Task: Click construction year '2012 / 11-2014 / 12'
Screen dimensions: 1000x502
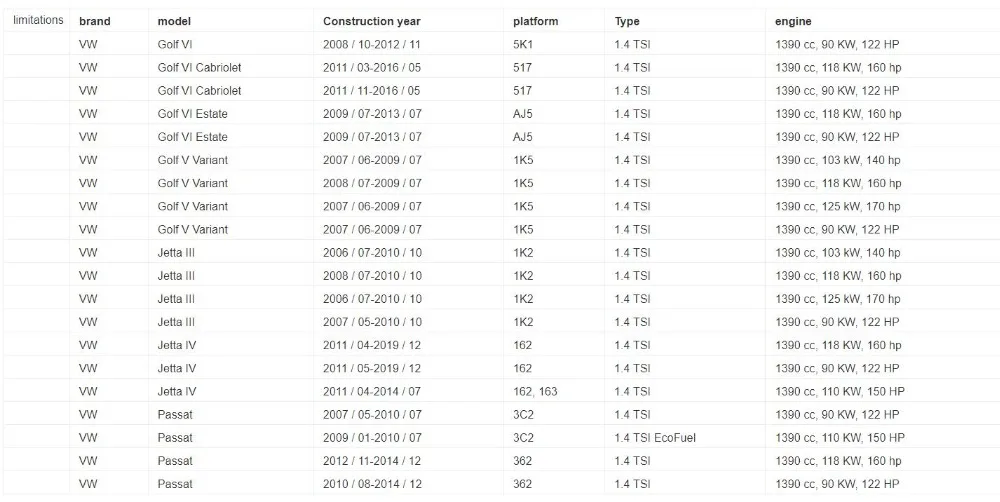Action: click(372, 461)
